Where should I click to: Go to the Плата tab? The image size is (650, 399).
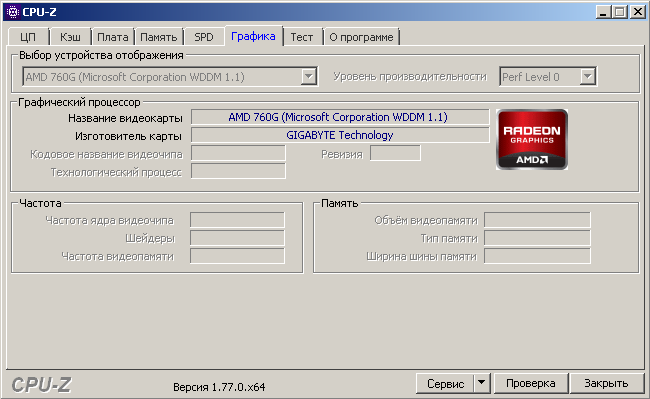click(x=113, y=37)
